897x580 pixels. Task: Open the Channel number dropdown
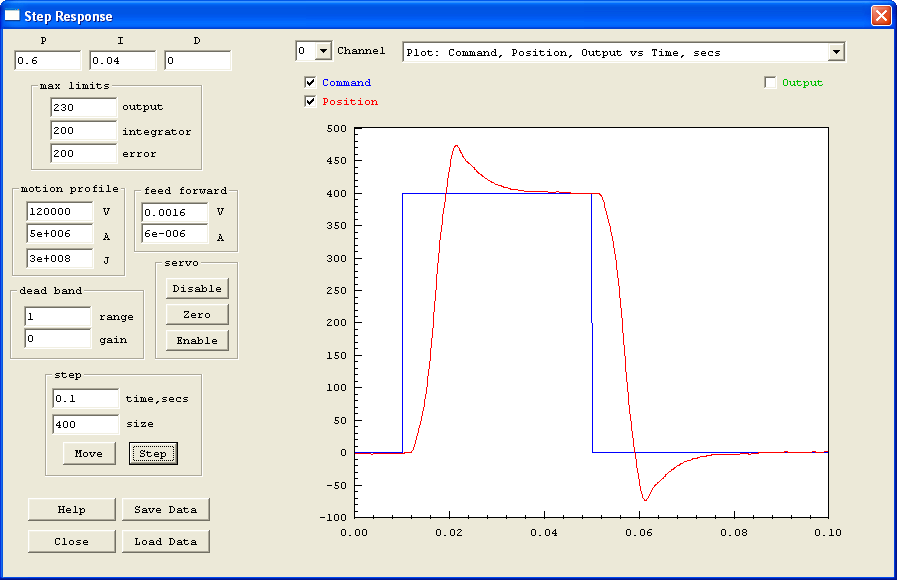tap(323, 51)
